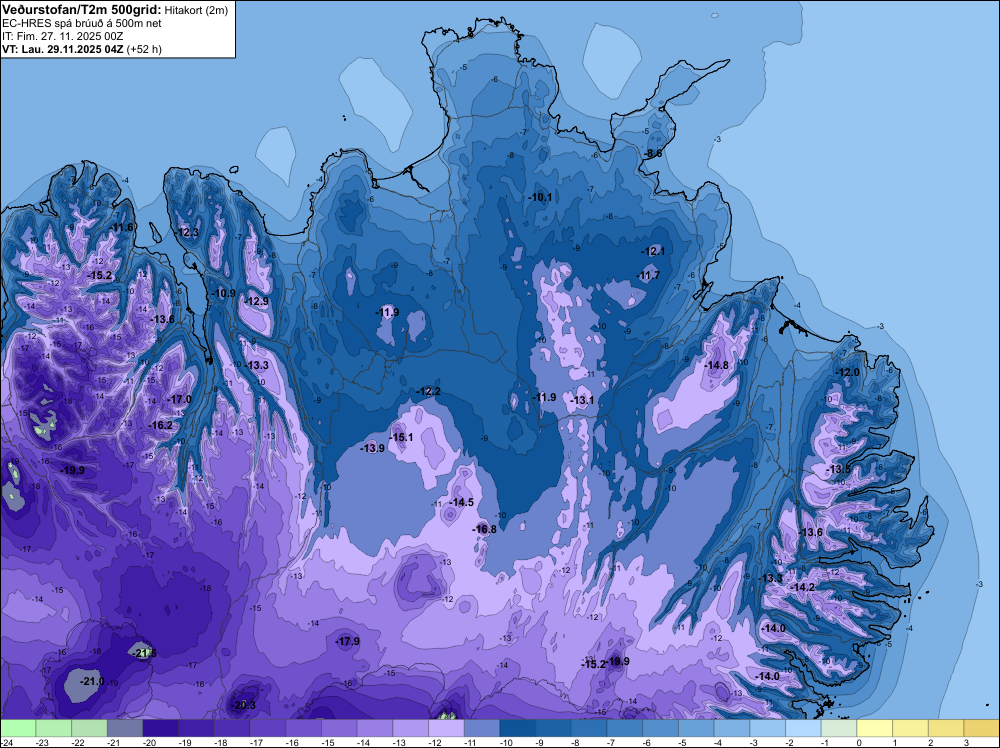The image size is (1000, 748).
Task: Pick the -14.2 temperature value
Action: pos(803,587)
